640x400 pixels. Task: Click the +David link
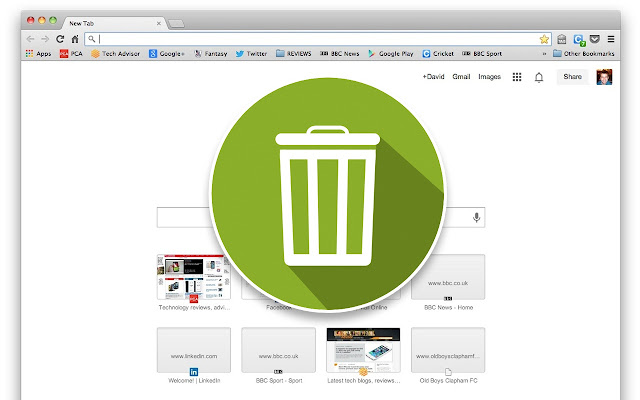[x=433, y=77]
